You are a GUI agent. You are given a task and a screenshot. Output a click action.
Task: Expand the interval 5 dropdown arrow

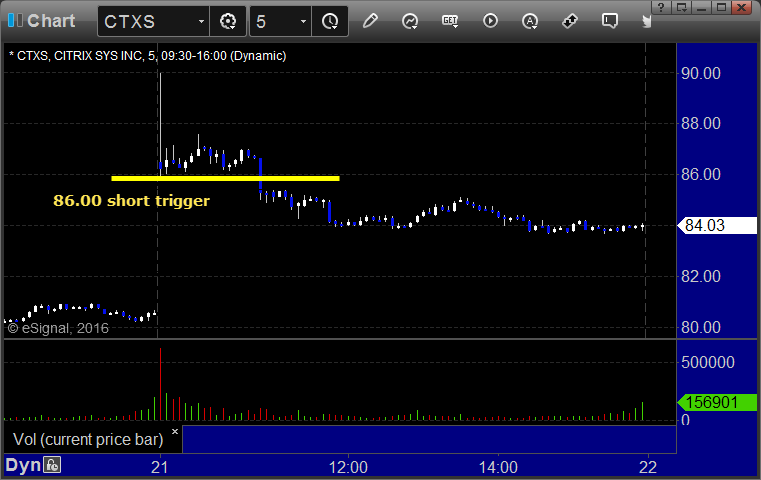pos(303,22)
